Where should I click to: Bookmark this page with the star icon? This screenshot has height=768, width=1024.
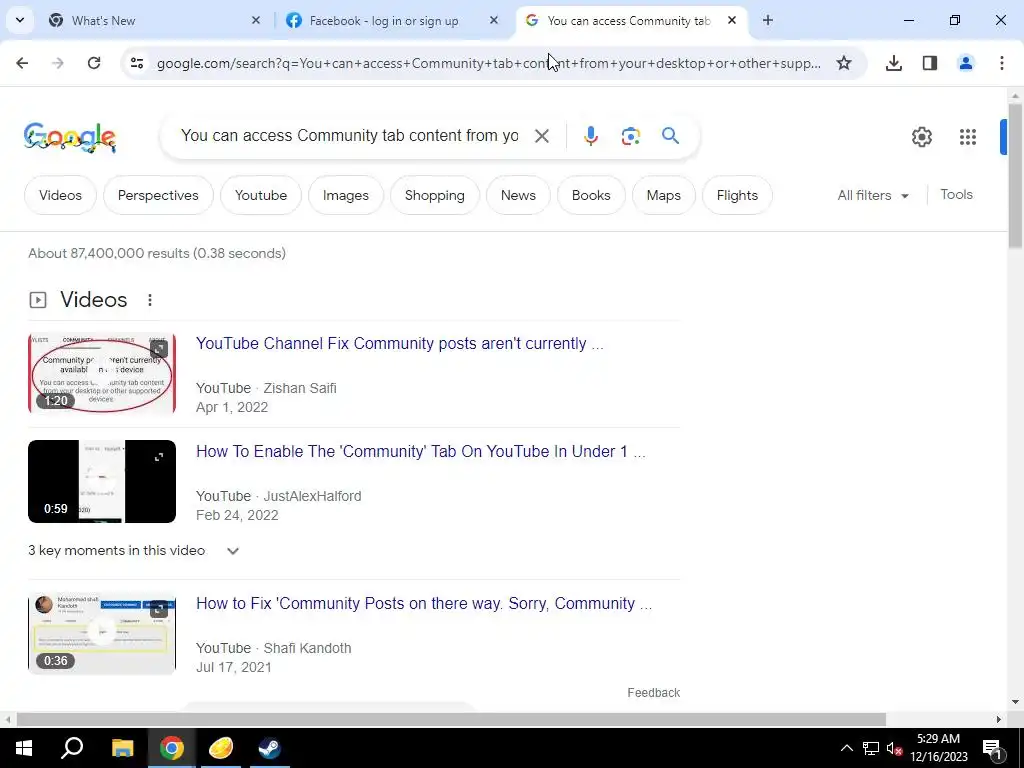click(x=844, y=63)
